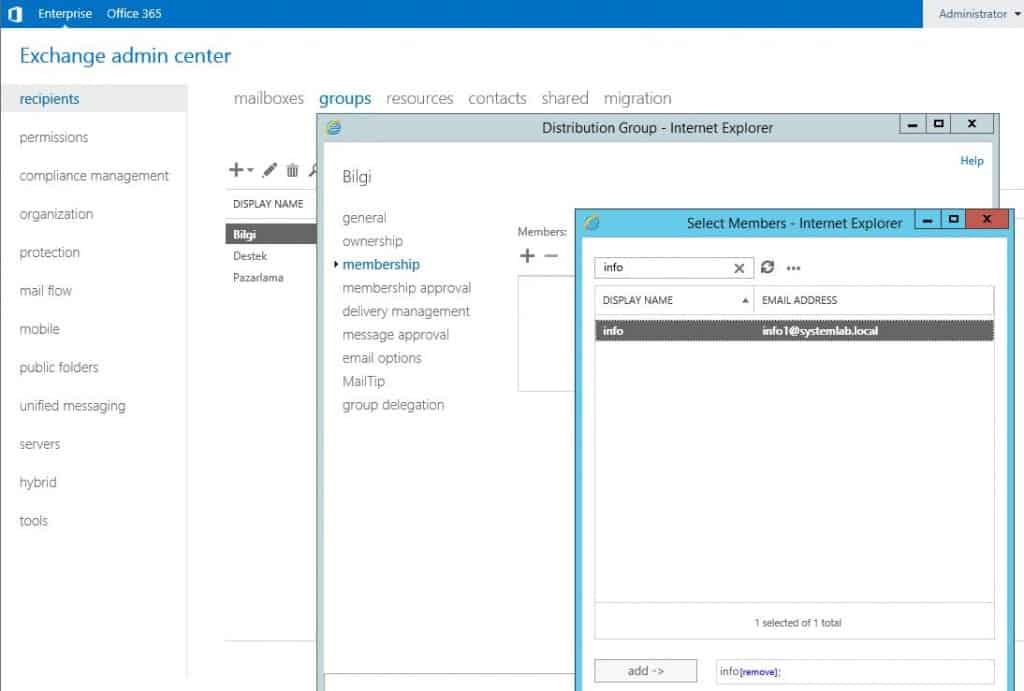
Task: Click the Office logo icon in top bar
Action: coord(14,14)
